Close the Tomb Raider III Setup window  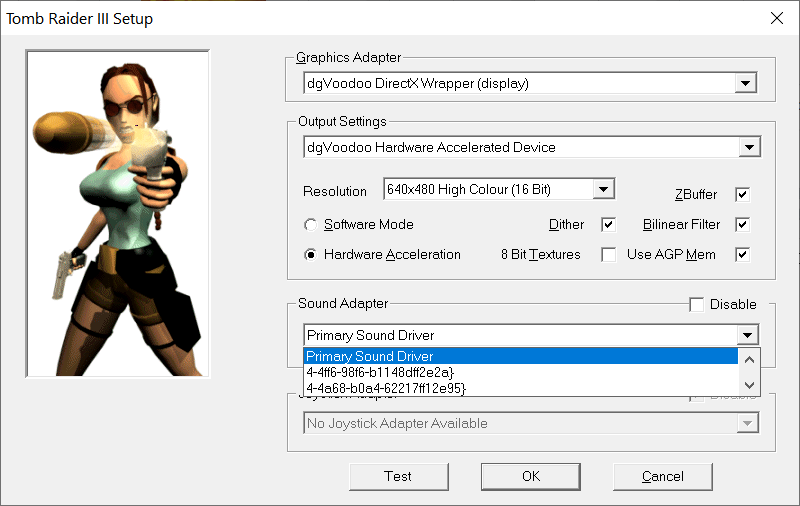point(777,18)
